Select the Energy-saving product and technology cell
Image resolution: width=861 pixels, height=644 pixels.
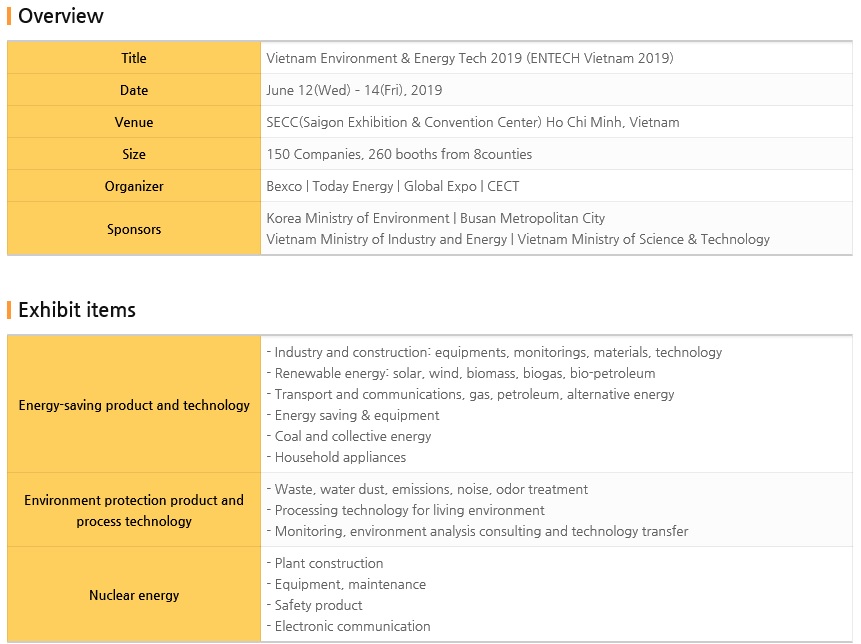click(134, 405)
